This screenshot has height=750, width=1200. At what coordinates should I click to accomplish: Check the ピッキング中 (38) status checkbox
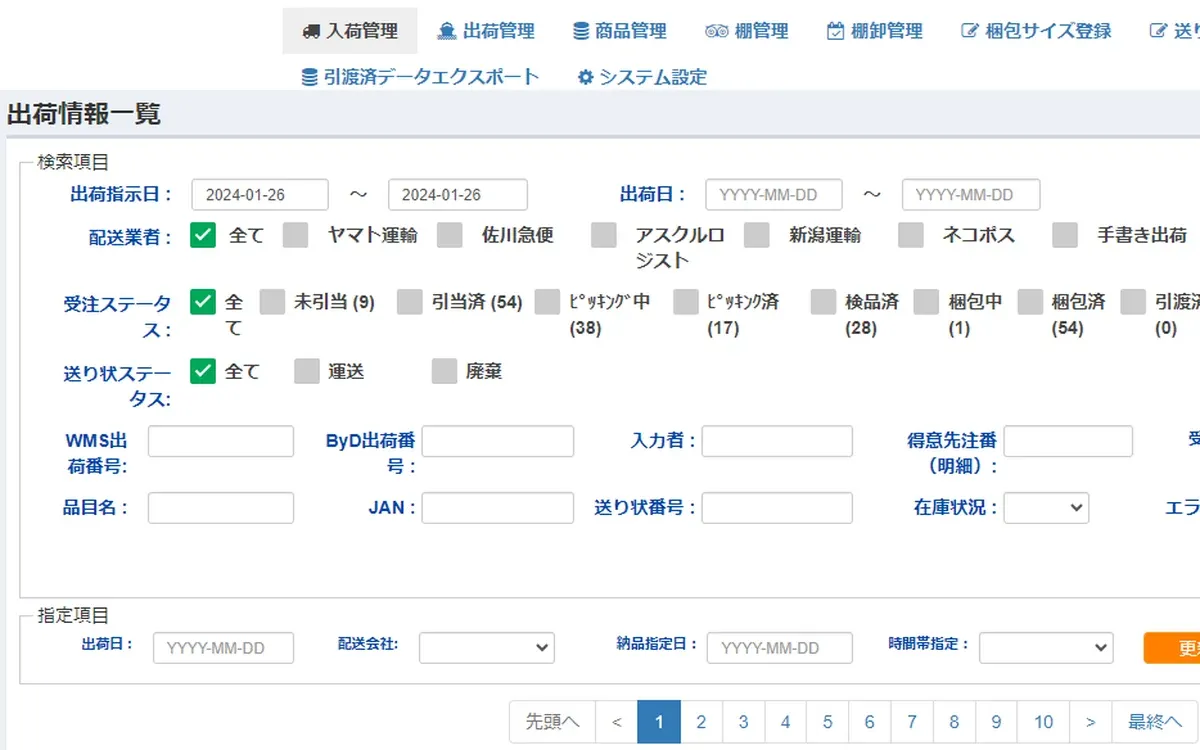click(547, 302)
